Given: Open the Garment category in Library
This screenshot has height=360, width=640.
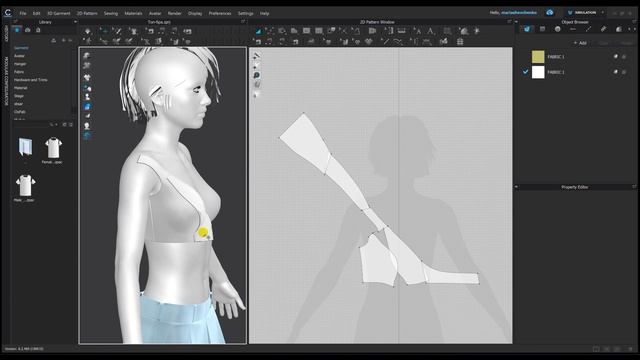Looking at the screenshot, I should tap(21, 48).
